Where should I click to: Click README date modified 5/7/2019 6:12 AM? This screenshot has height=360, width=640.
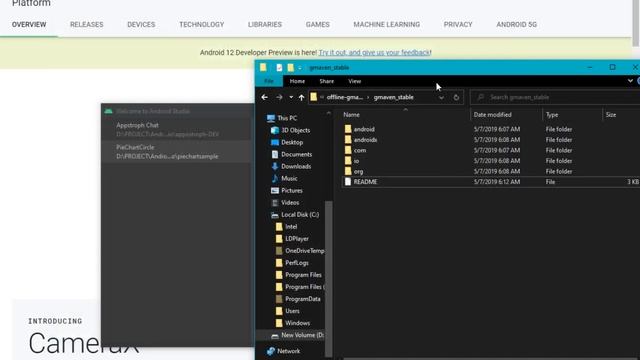tap(497, 182)
